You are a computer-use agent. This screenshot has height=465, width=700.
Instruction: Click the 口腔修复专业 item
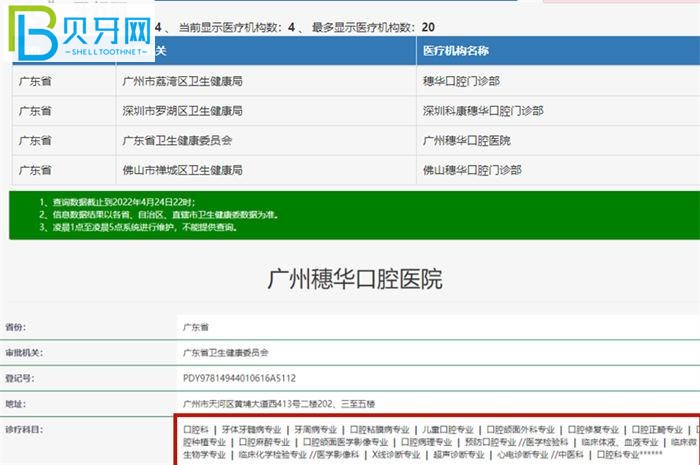(593, 429)
